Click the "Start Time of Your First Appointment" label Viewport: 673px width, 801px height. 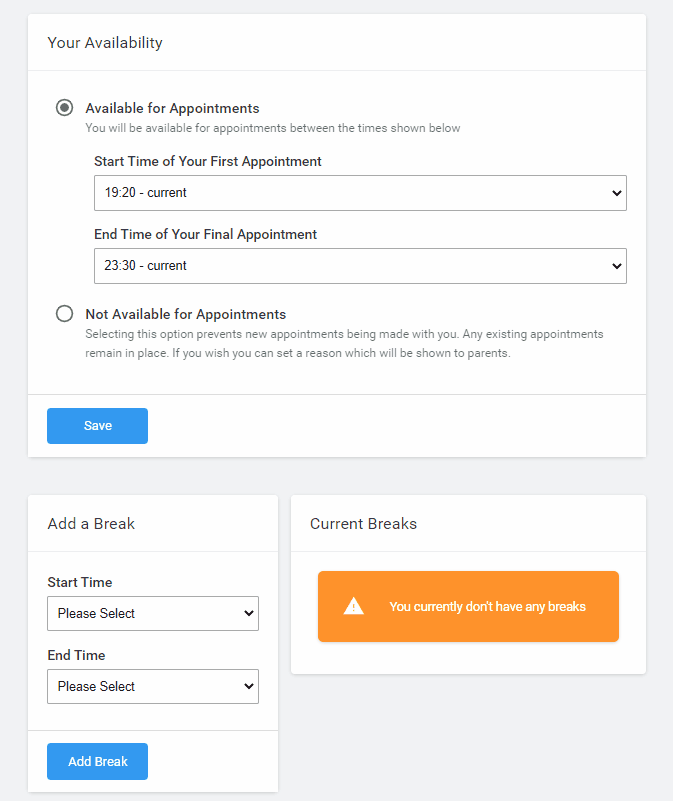(208, 161)
